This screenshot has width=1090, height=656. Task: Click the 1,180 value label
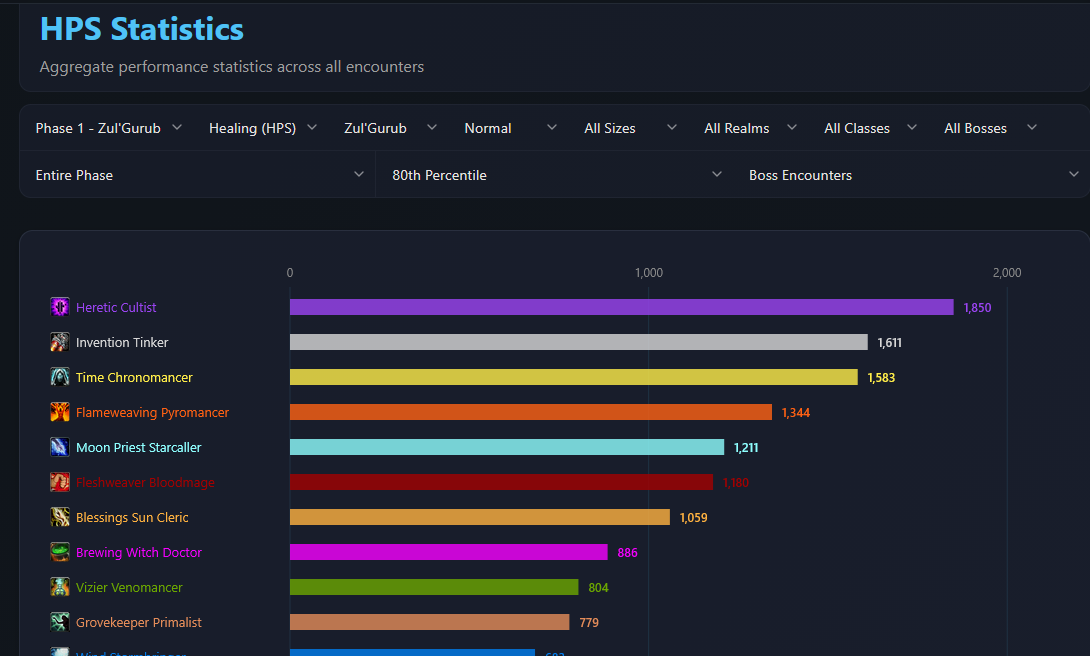(x=736, y=483)
